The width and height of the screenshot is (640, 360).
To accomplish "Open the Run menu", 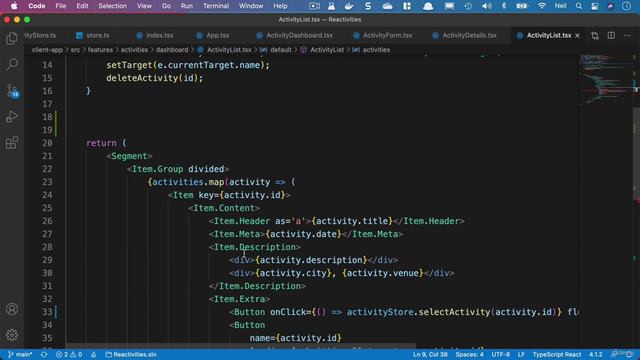I will (x=187, y=6).
